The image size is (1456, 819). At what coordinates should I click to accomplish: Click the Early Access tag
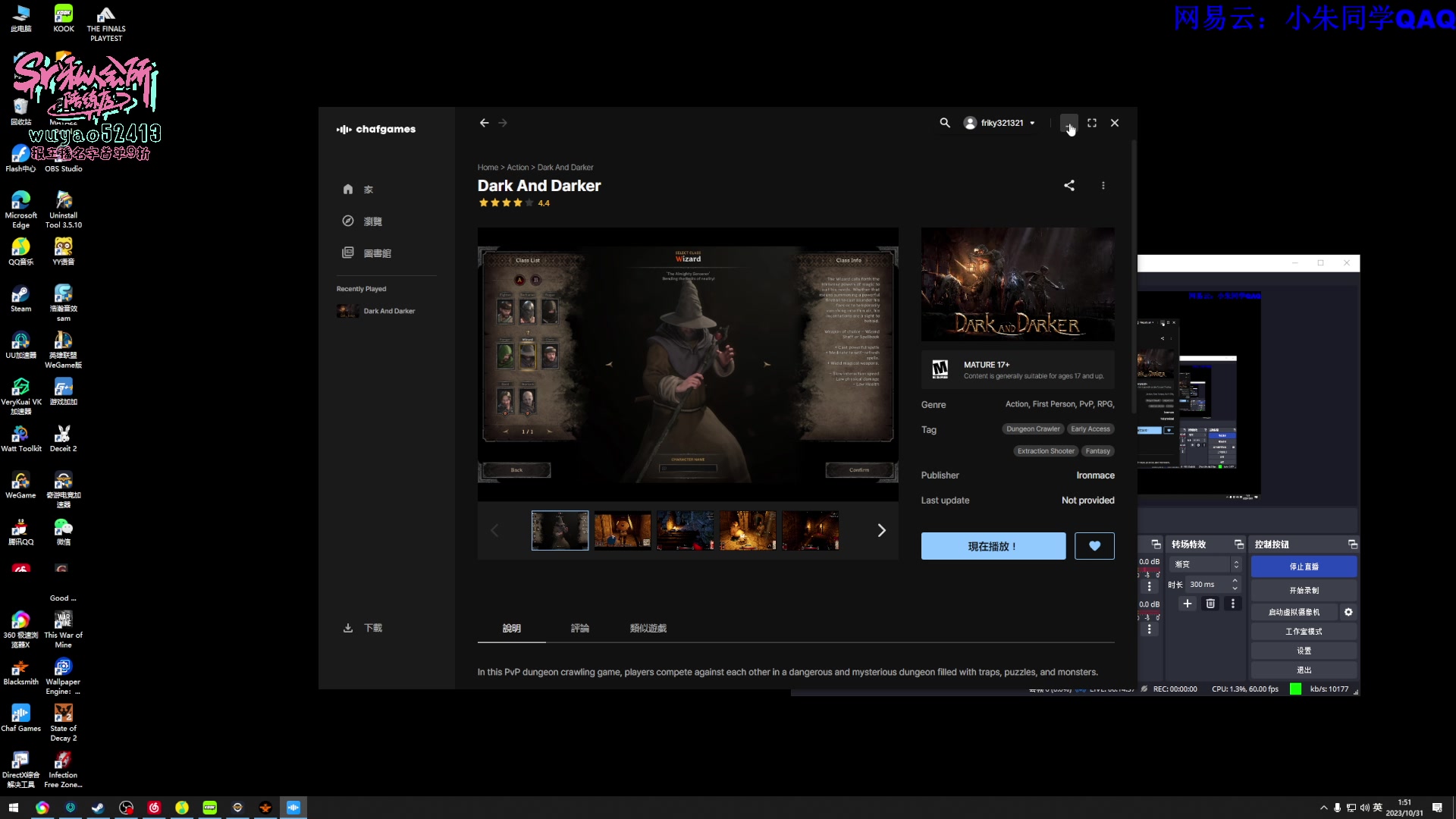click(x=1090, y=429)
